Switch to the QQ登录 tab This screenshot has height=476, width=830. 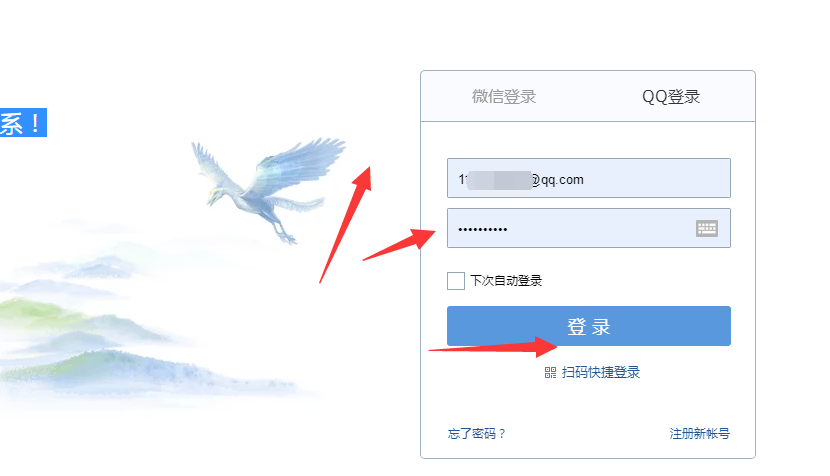click(671, 96)
